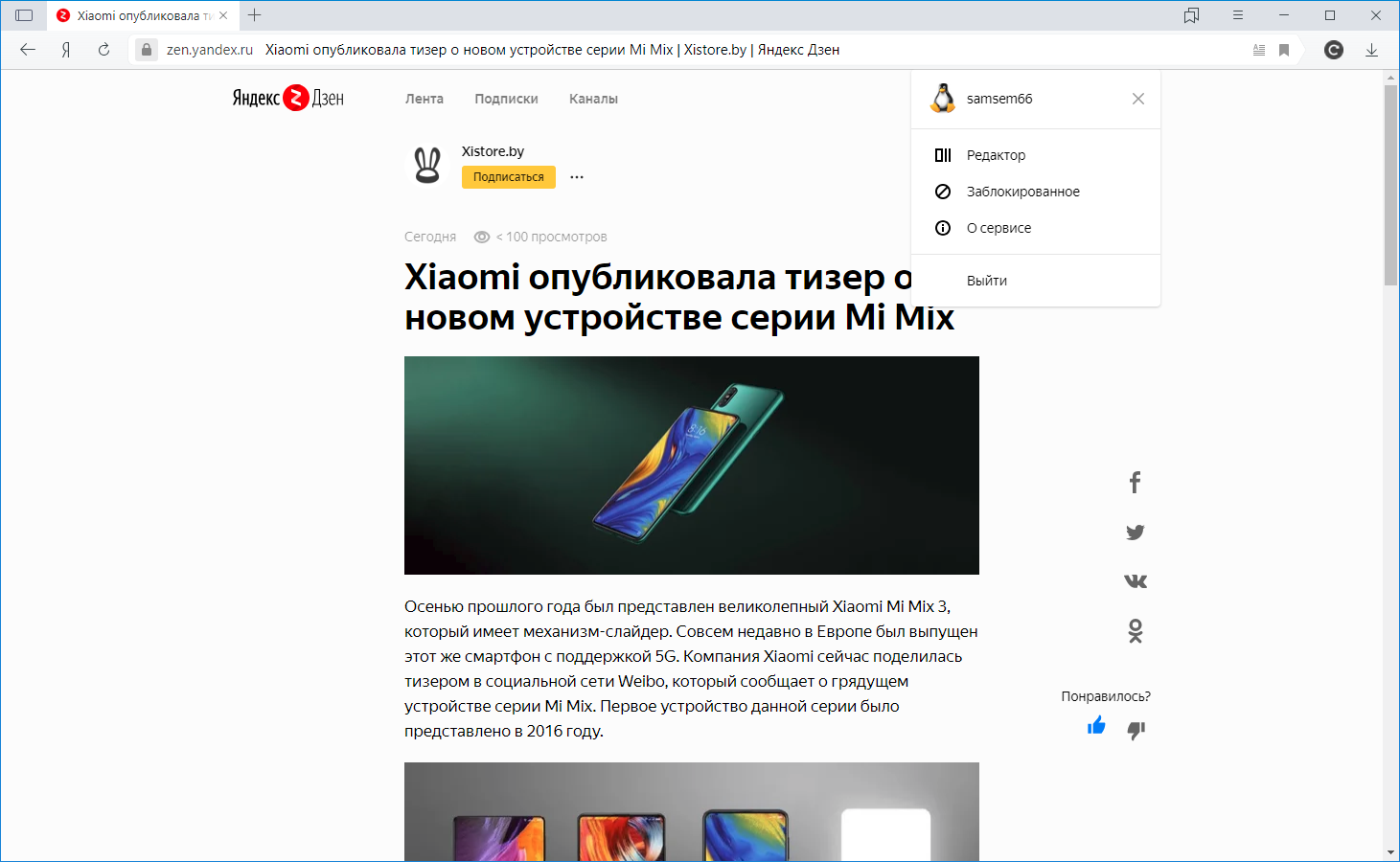
Task: Open the C extension icon in toolbar
Action: (x=1334, y=50)
